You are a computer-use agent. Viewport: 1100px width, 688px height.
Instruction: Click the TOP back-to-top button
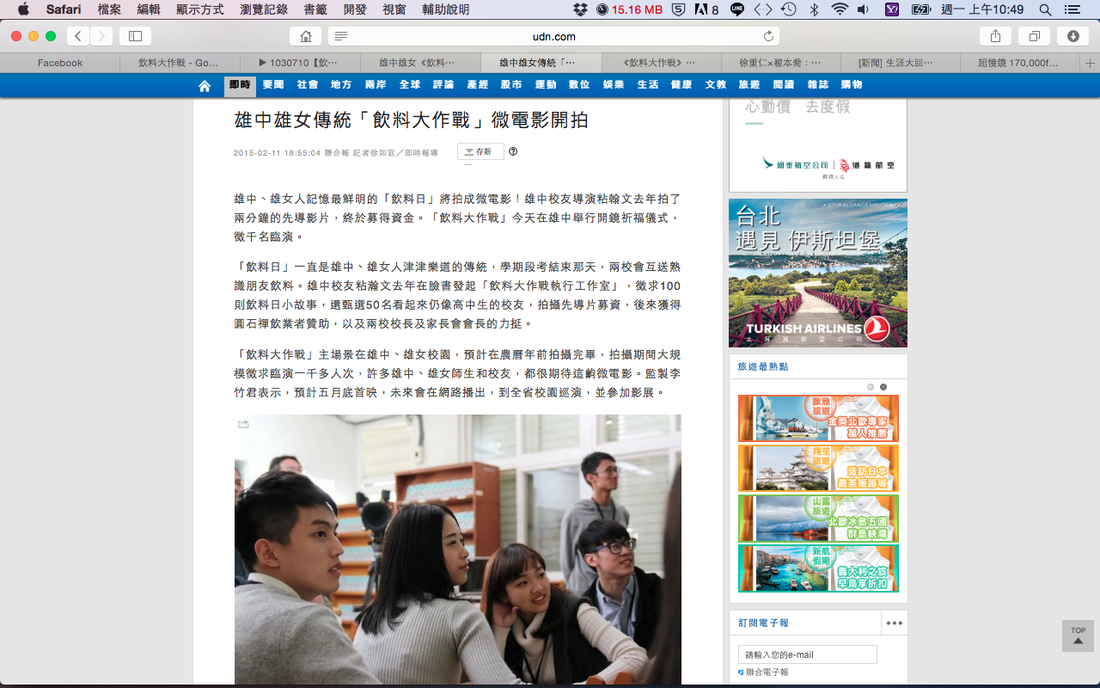pyautogui.click(x=1078, y=635)
